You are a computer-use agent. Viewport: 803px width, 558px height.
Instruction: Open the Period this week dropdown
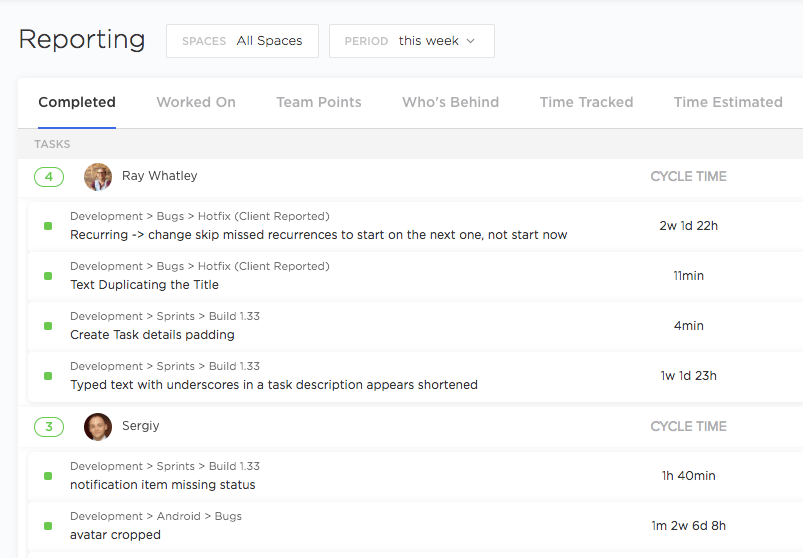(411, 41)
